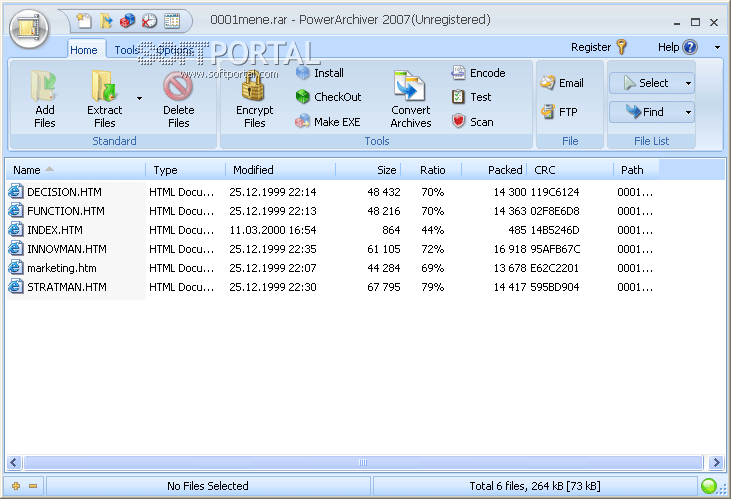
Task: Click the Scan for viruses tool
Action: tap(472, 122)
